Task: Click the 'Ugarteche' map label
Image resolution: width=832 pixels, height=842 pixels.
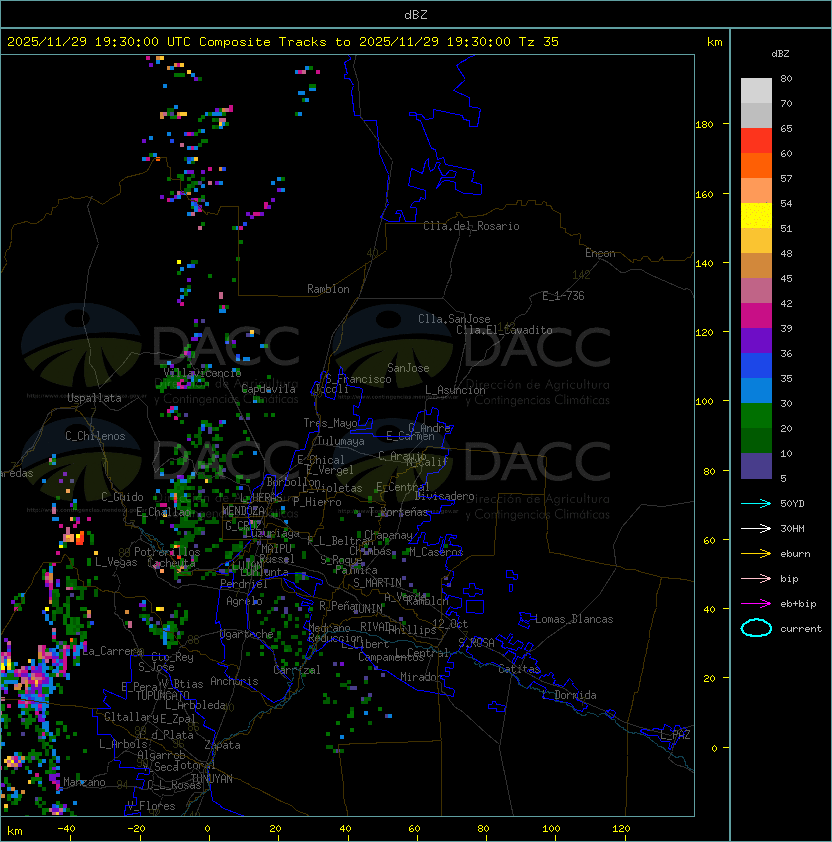Action: tap(247, 634)
